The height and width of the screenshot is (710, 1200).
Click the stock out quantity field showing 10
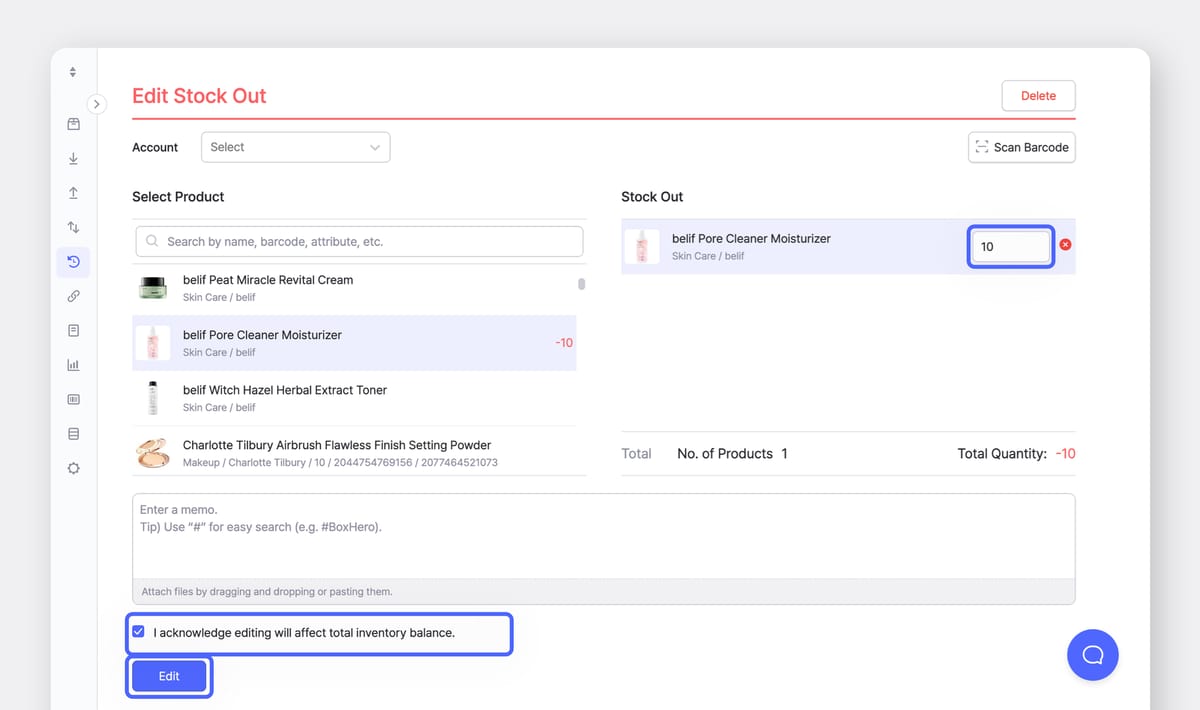point(1010,246)
